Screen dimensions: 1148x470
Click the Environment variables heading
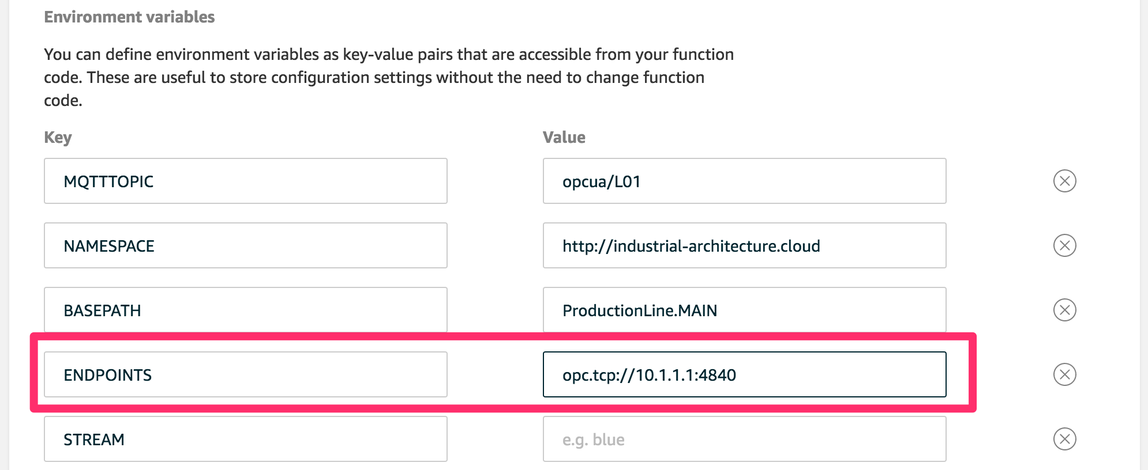click(x=129, y=17)
